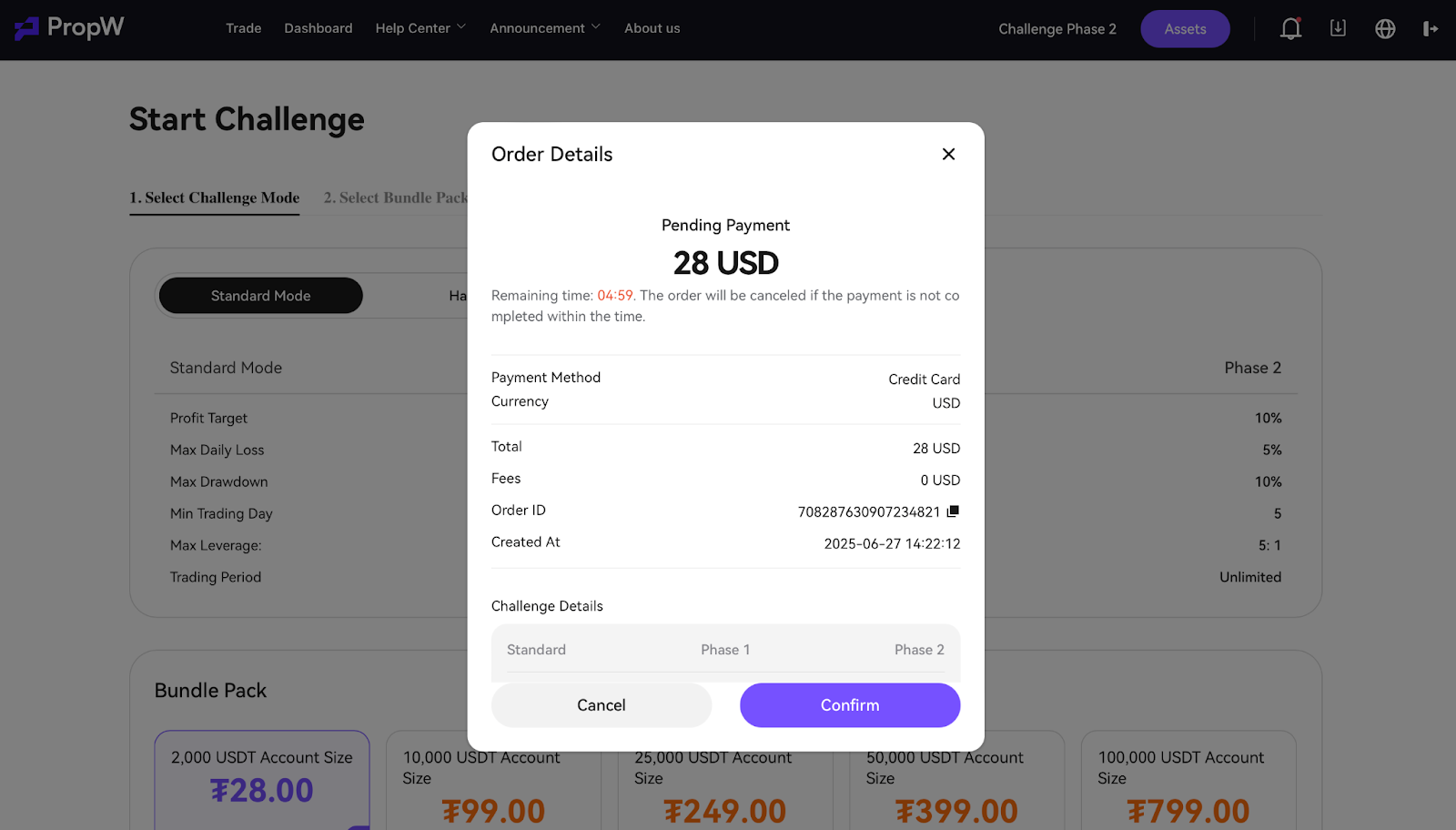Cancel the order in the dialog
This screenshot has width=1456, height=830.
pos(602,705)
